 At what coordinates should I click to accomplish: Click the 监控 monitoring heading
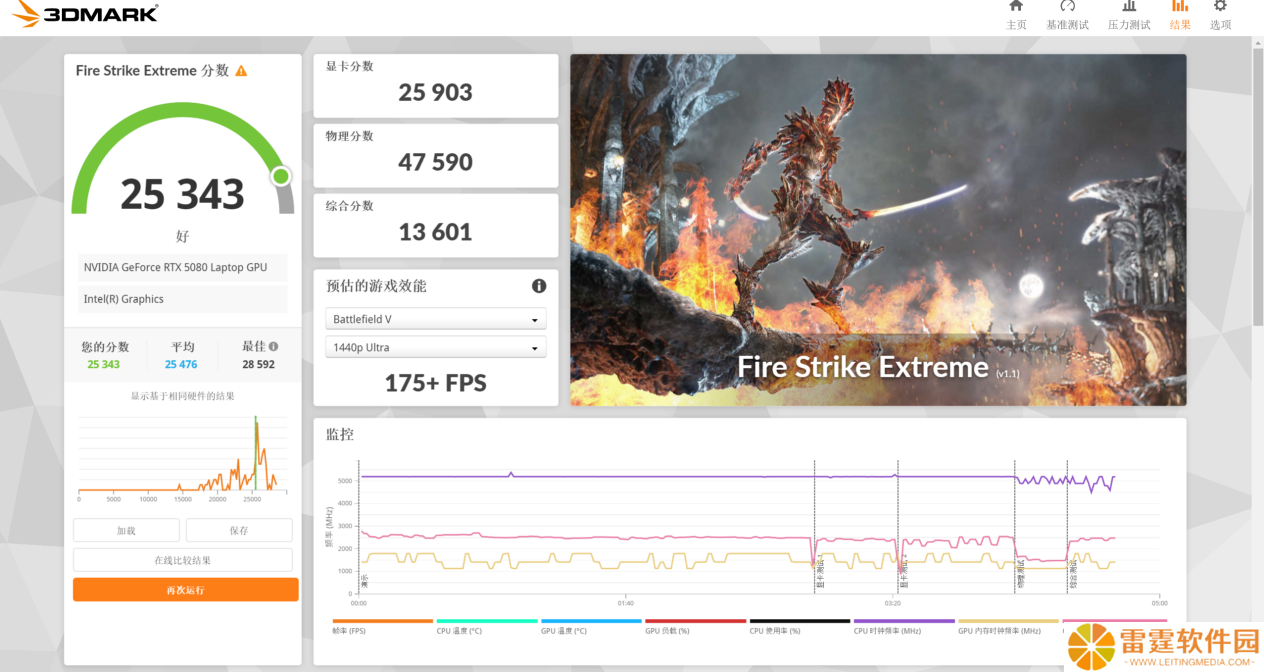(340, 435)
